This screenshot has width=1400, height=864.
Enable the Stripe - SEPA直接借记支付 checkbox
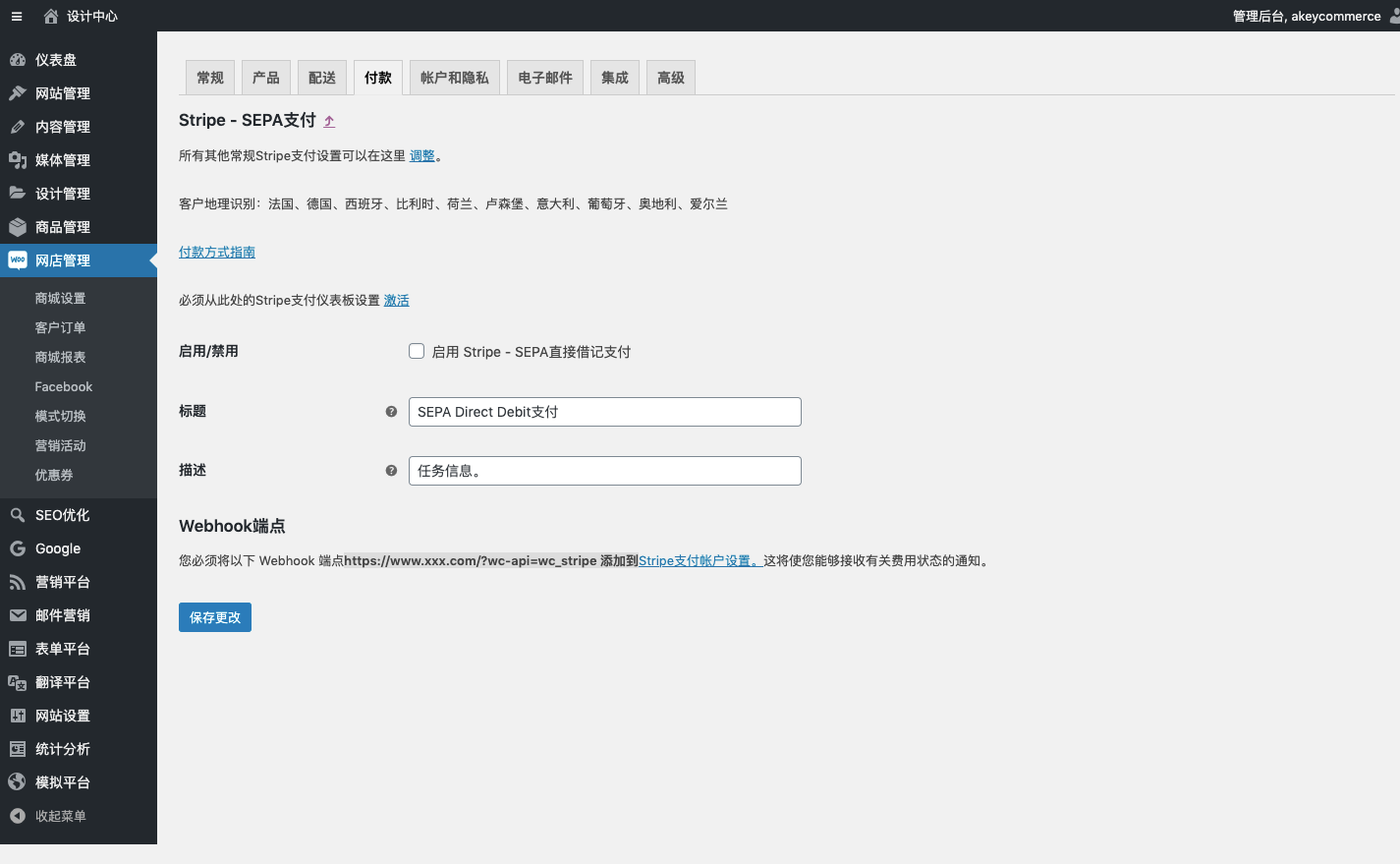417,351
